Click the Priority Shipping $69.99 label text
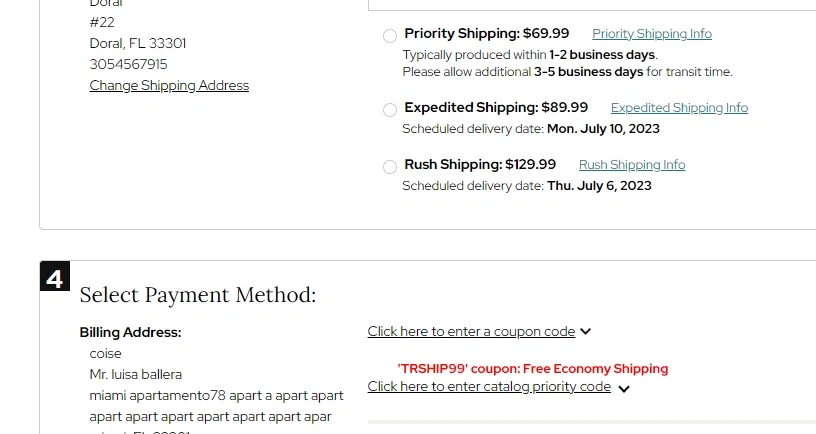This screenshot has width=816, height=434. [x=486, y=34]
